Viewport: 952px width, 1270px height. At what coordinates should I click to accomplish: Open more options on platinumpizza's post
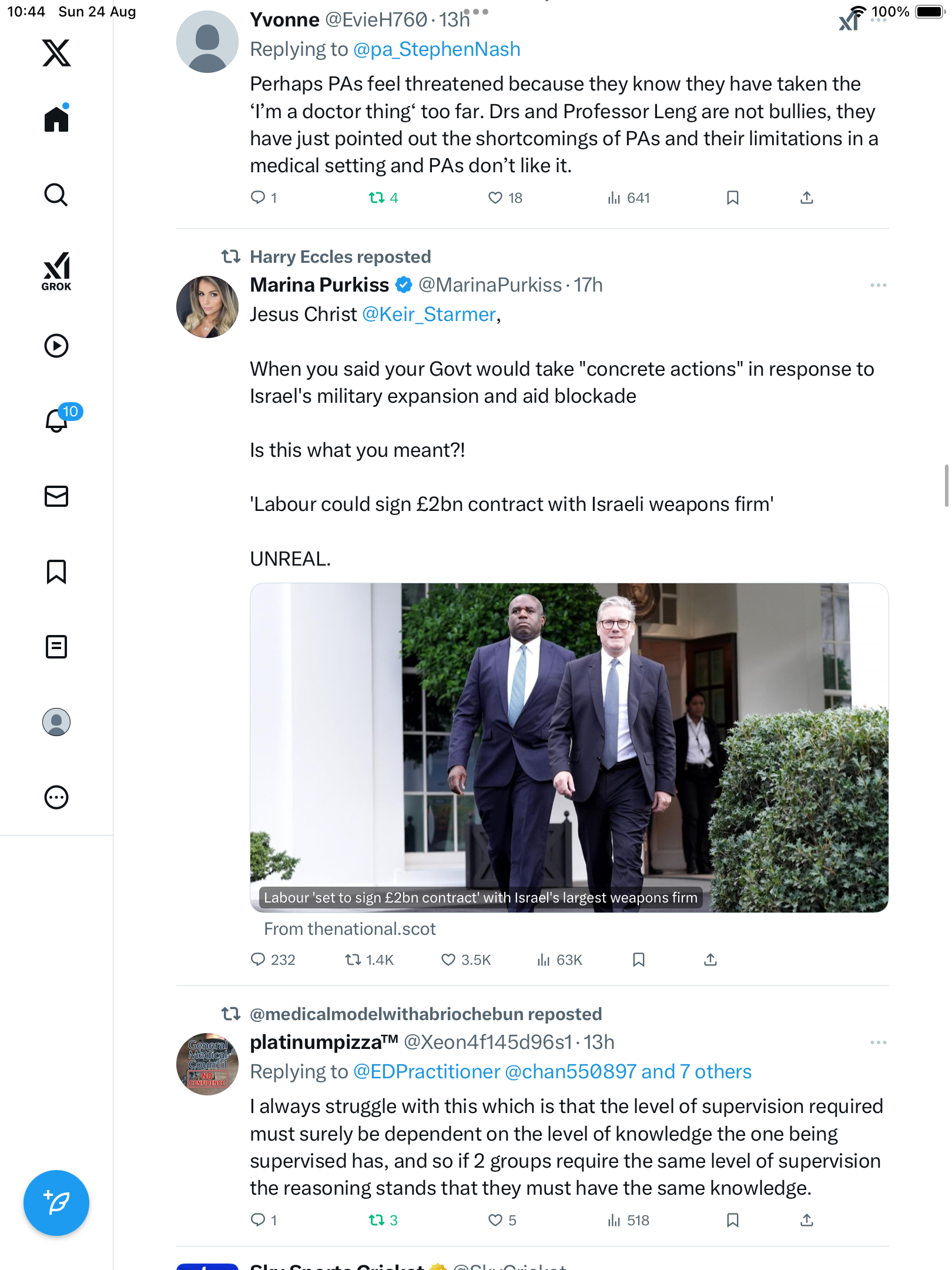(878, 1043)
